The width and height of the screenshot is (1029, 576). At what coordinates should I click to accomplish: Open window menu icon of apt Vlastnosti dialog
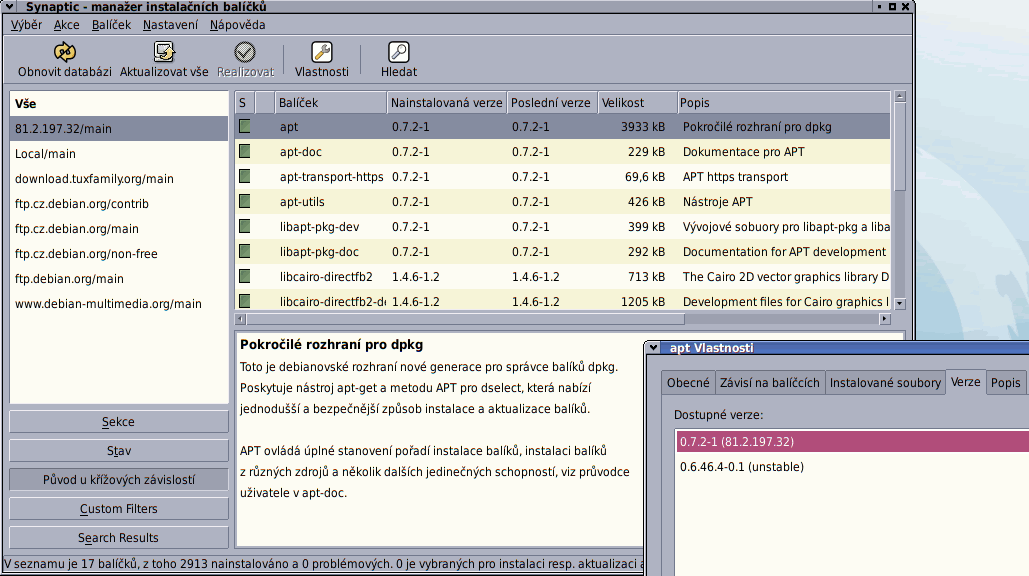tap(653, 348)
